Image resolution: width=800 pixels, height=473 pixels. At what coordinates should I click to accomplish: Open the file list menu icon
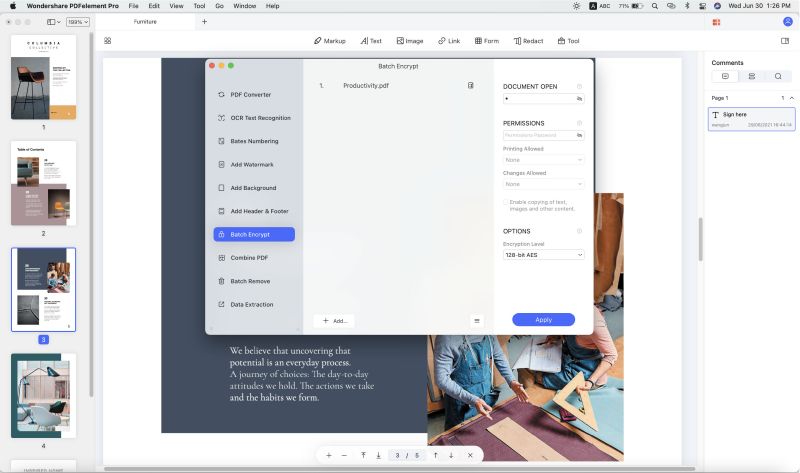[477, 321]
